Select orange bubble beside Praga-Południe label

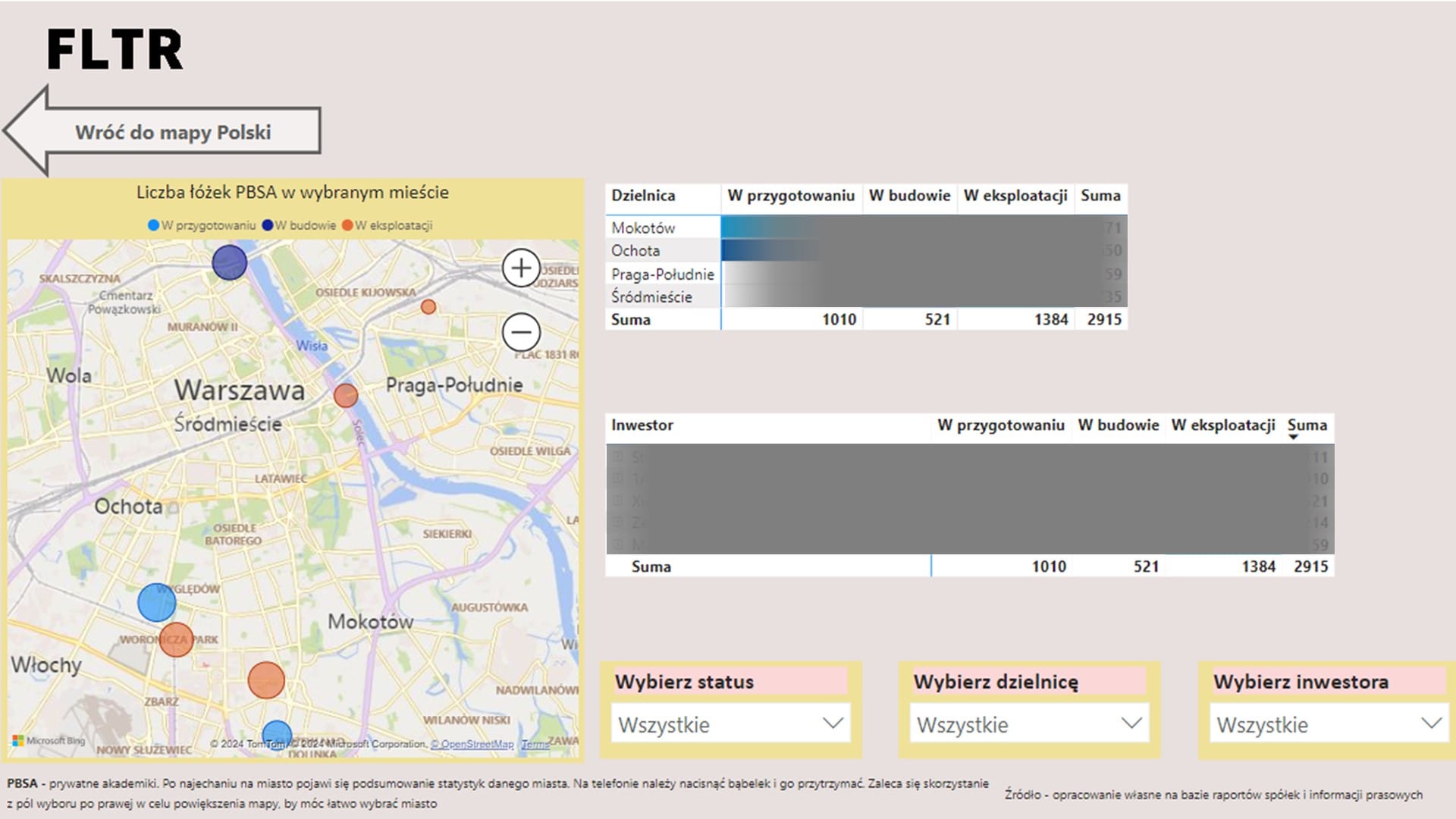(x=346, y=395)
